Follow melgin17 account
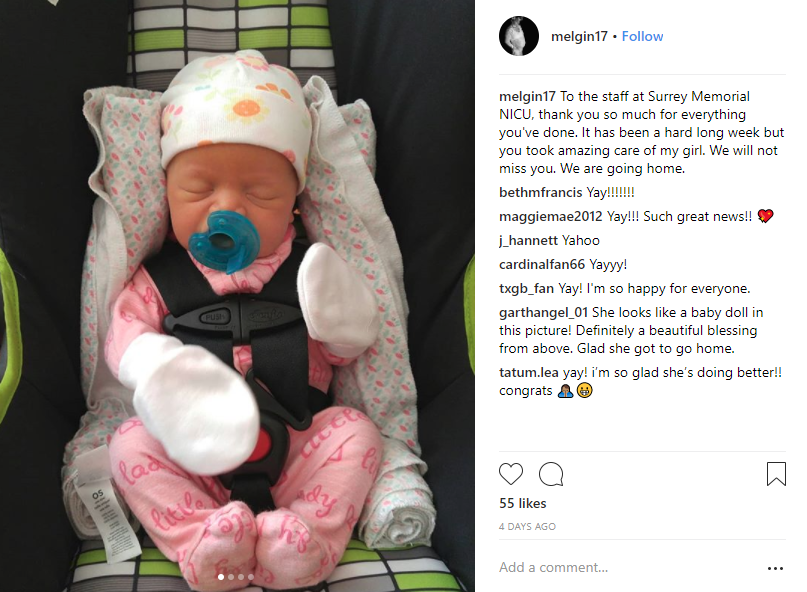The image size is (807, 592). click(642, 37)
